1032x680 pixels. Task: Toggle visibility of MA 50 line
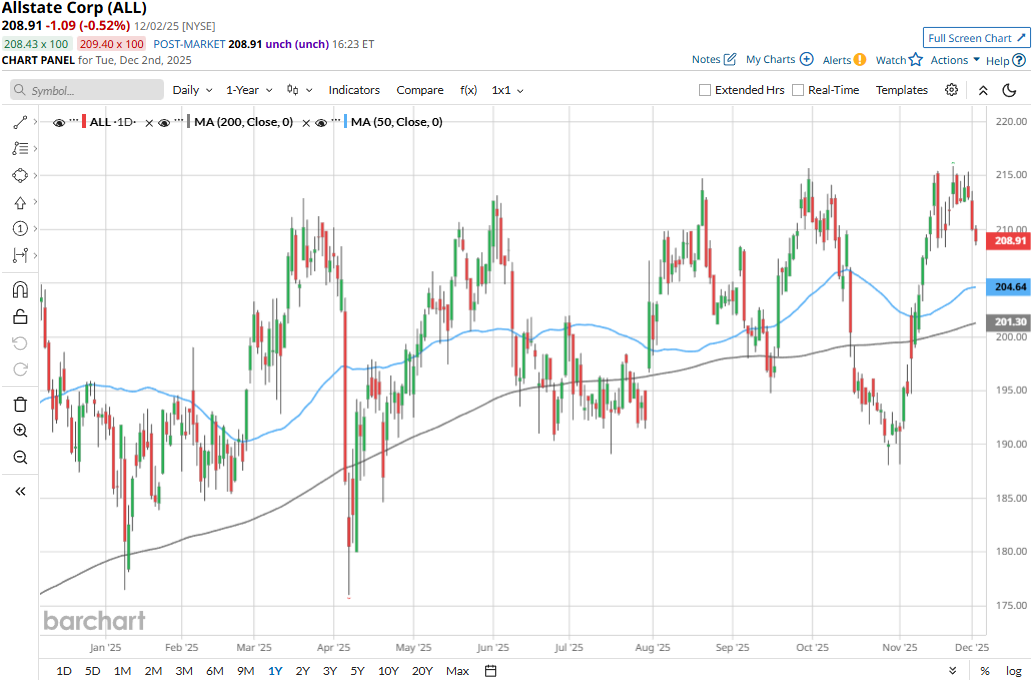coord(321,122)
